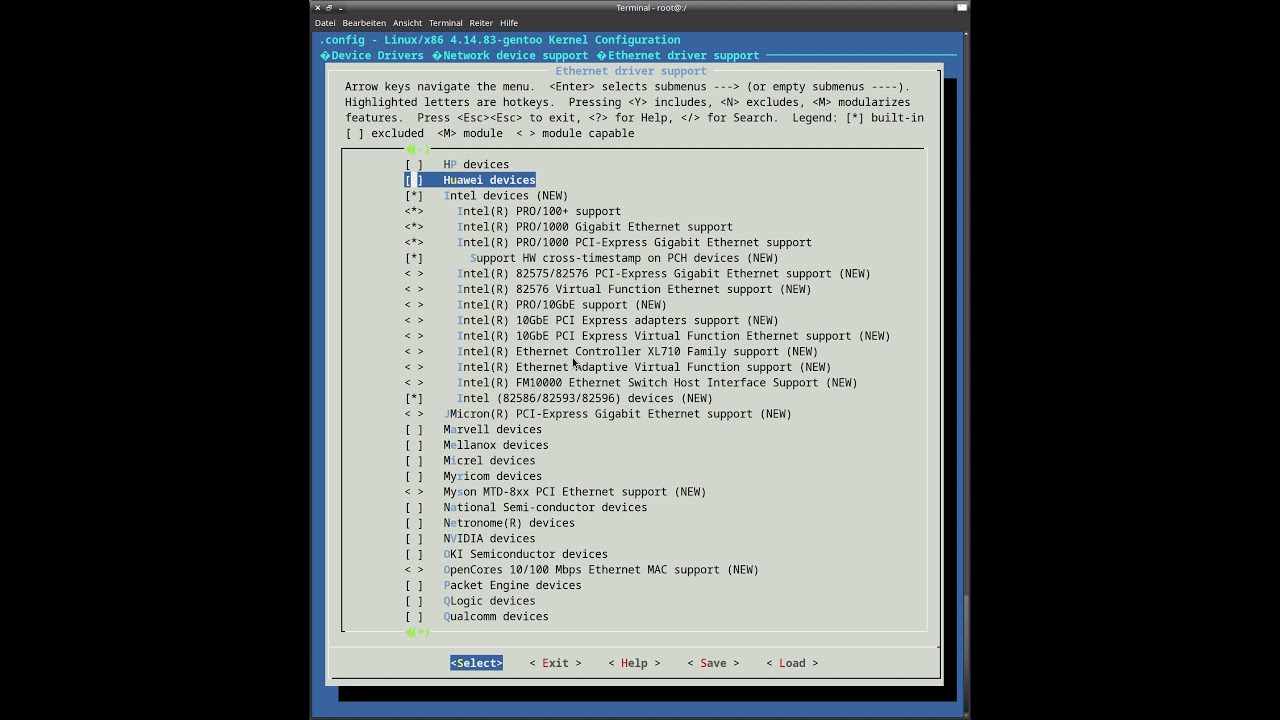Screen dimensions: 1280x720
Task: Toggle Micrel devices checkbox
Action: 414,461
